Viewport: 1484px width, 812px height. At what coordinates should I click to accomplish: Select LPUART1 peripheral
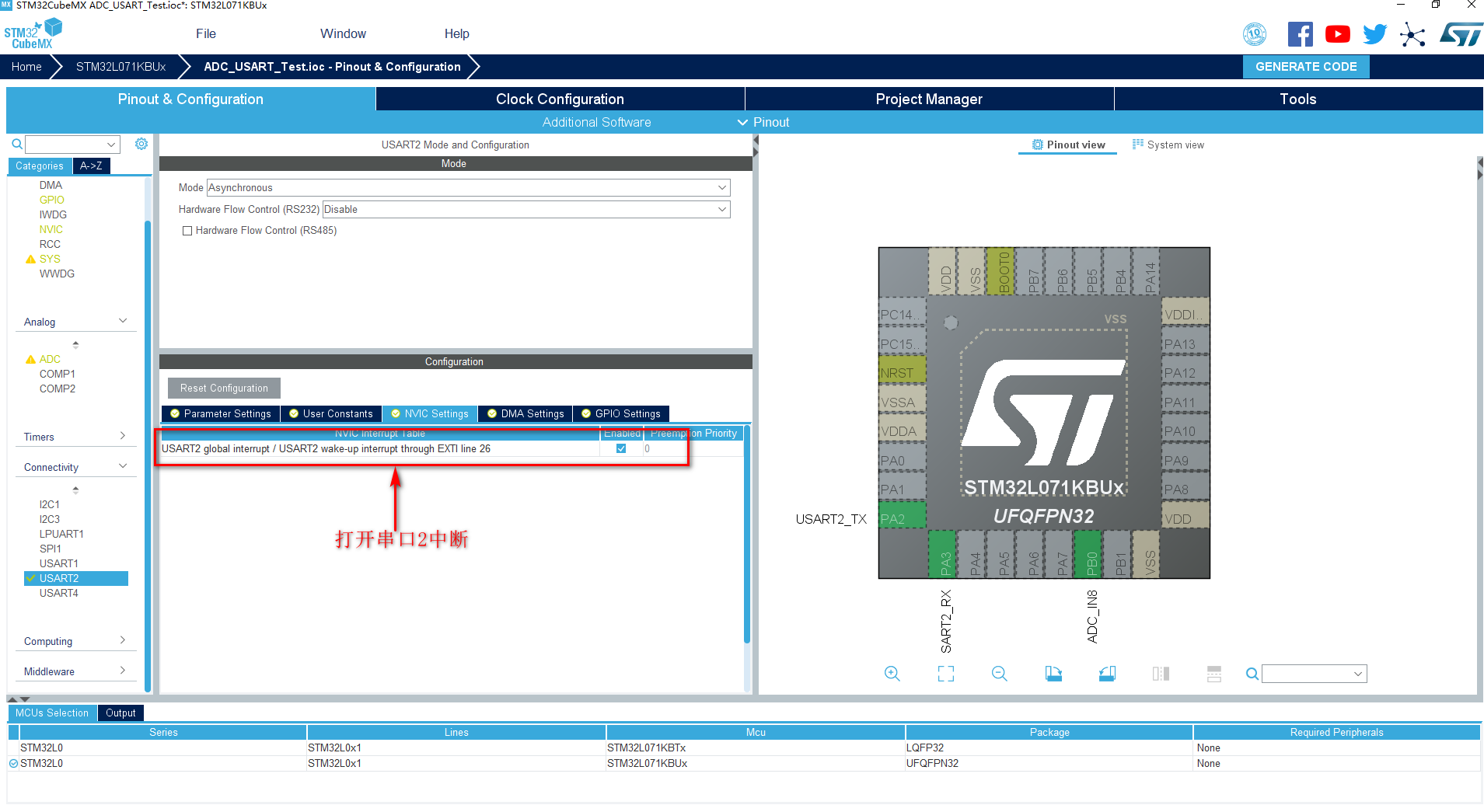tap(61, 534)
